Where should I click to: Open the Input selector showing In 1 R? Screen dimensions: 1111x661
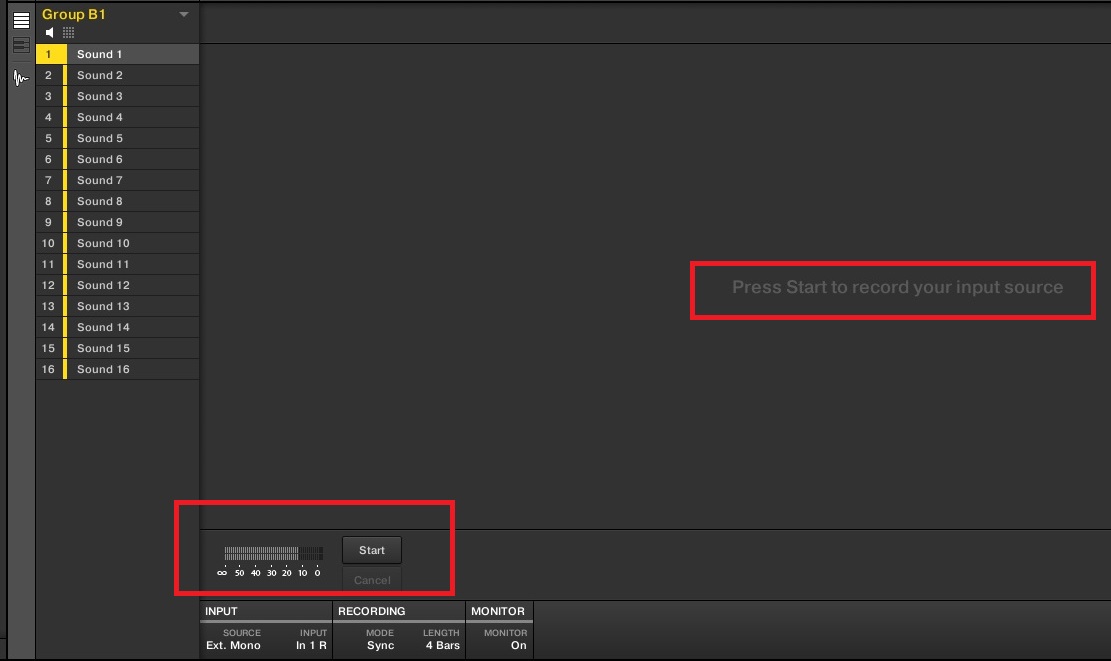point(311,645)
